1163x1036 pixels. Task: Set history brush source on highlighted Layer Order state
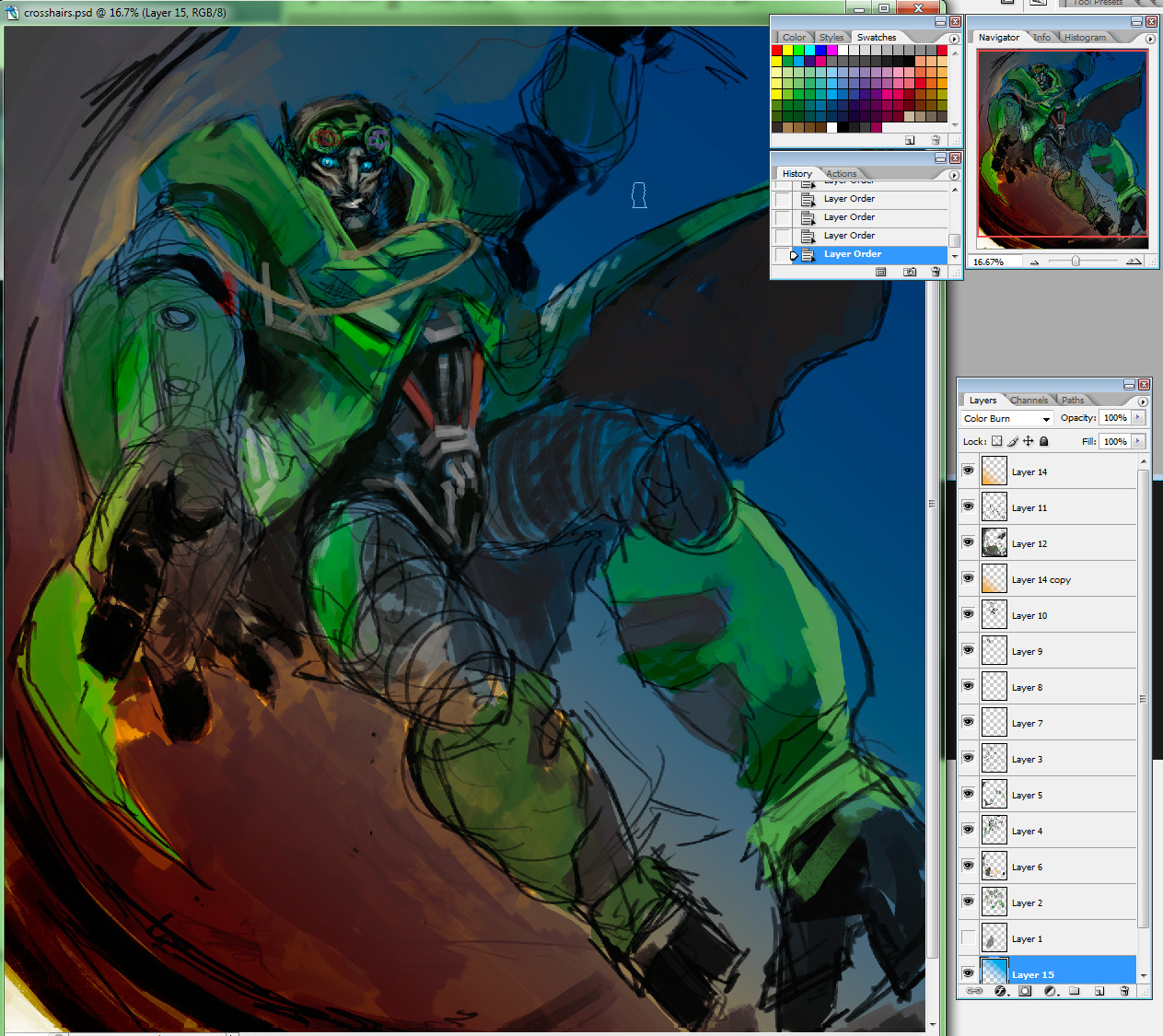coord(783,254)
